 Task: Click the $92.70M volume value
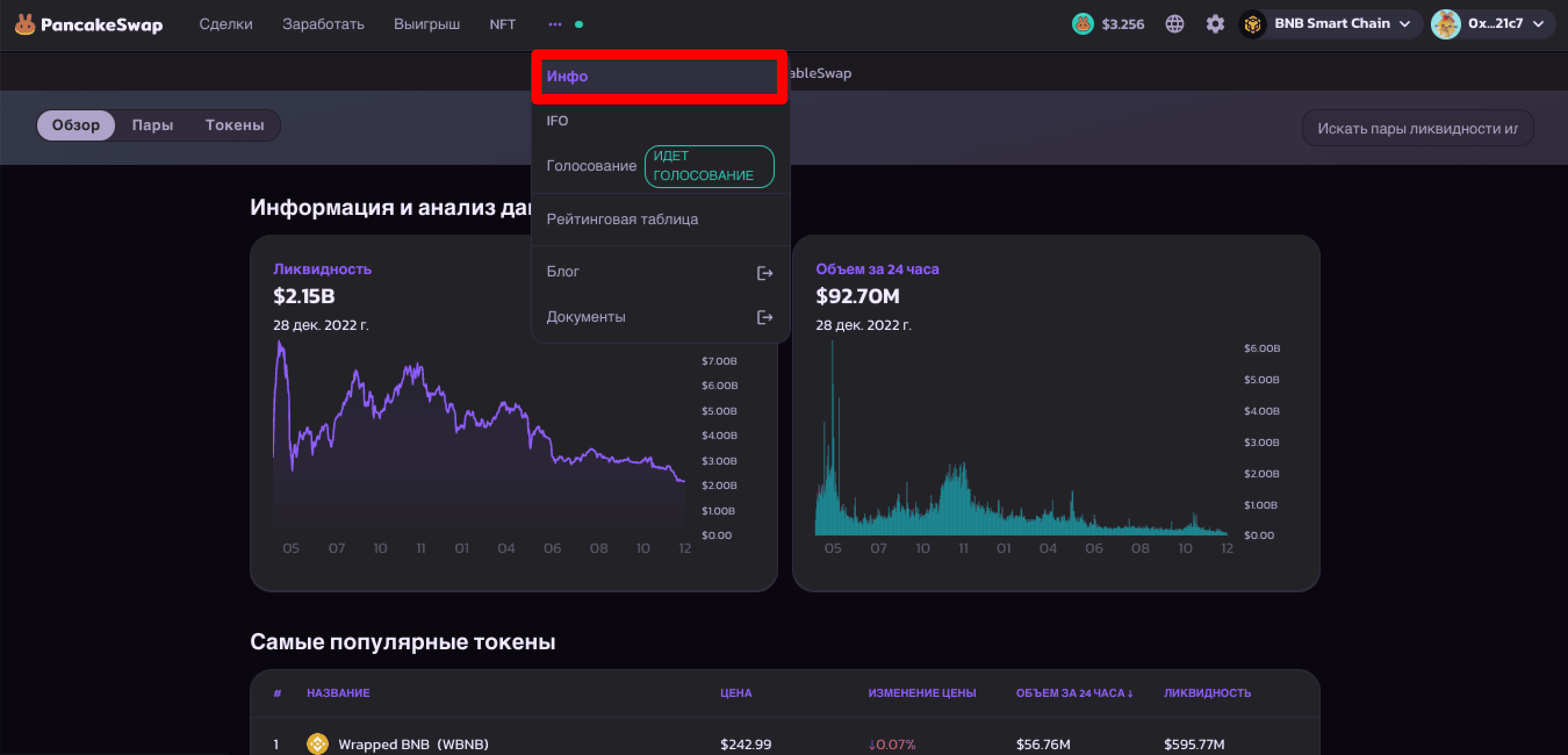[857, 297]
